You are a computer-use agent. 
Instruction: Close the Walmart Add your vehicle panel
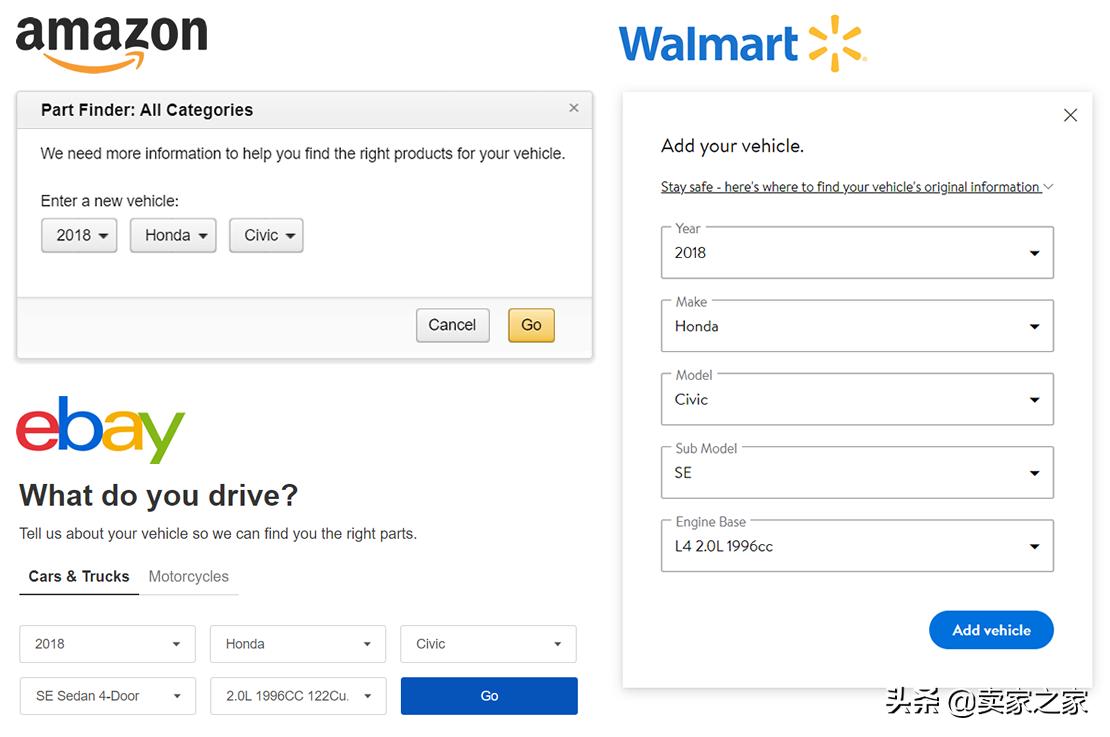[1070, 115]
